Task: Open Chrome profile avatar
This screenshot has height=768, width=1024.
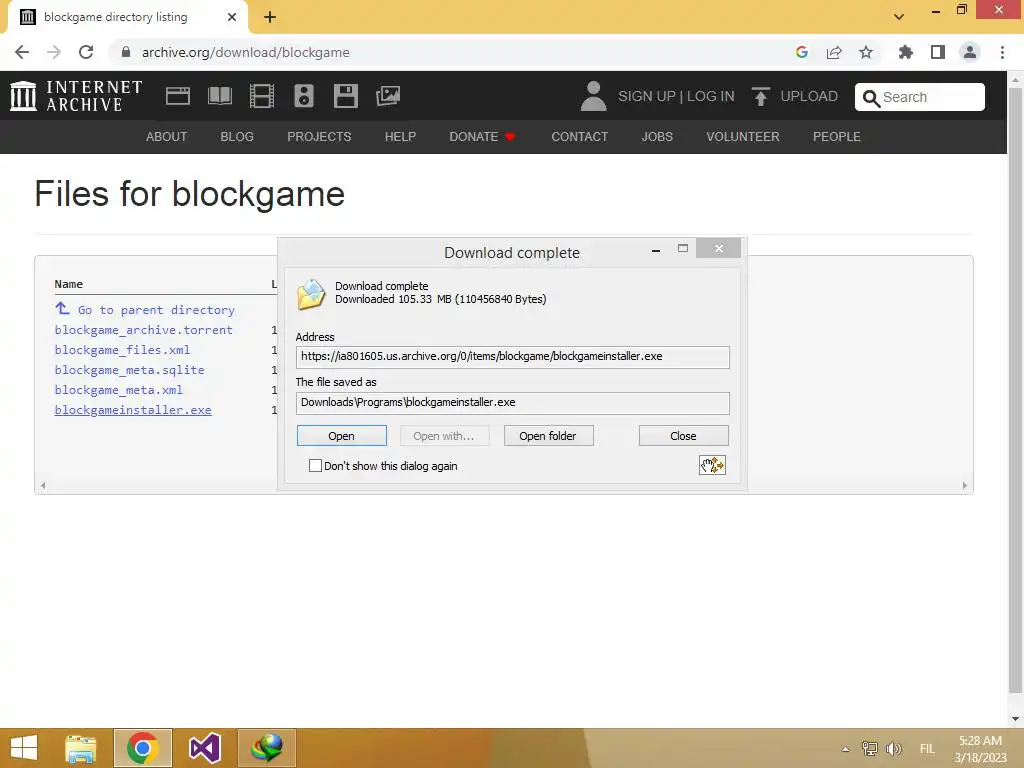Action: (x=970, y=52)
